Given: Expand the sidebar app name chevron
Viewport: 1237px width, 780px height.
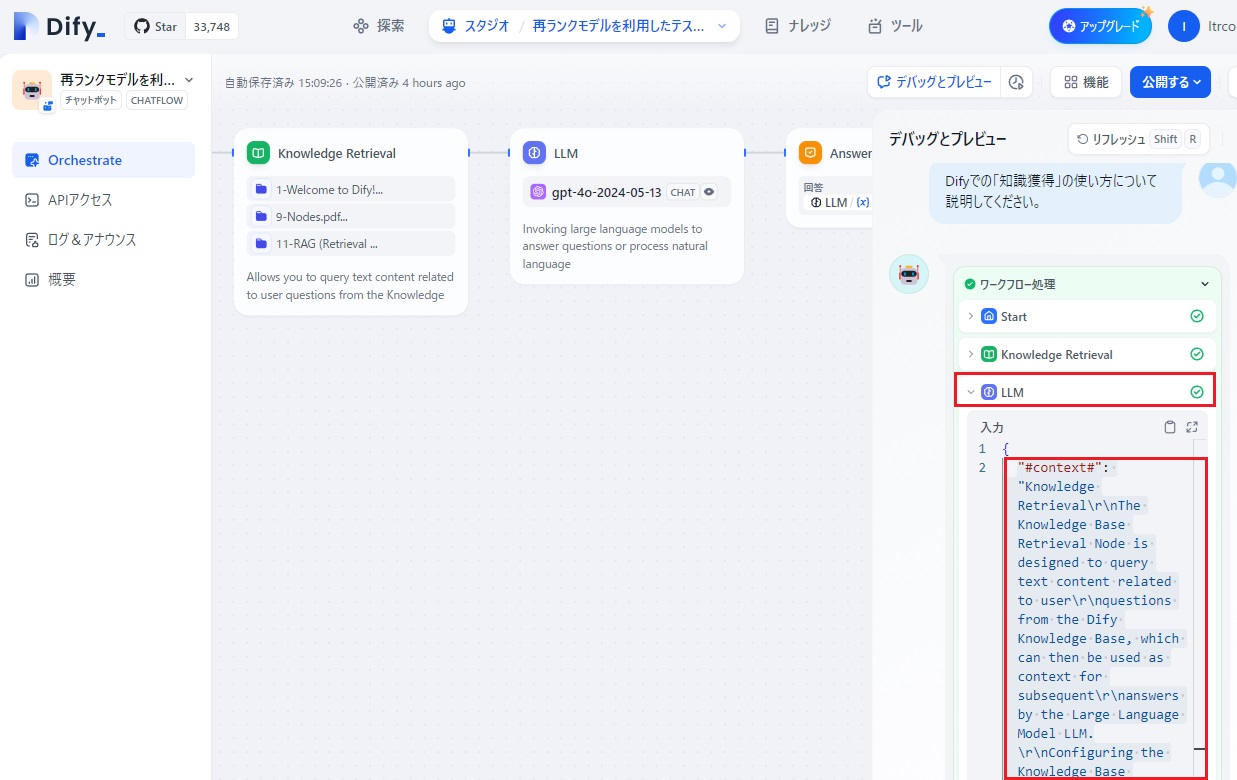Looking at the screenshot, I should coord(189,80).
